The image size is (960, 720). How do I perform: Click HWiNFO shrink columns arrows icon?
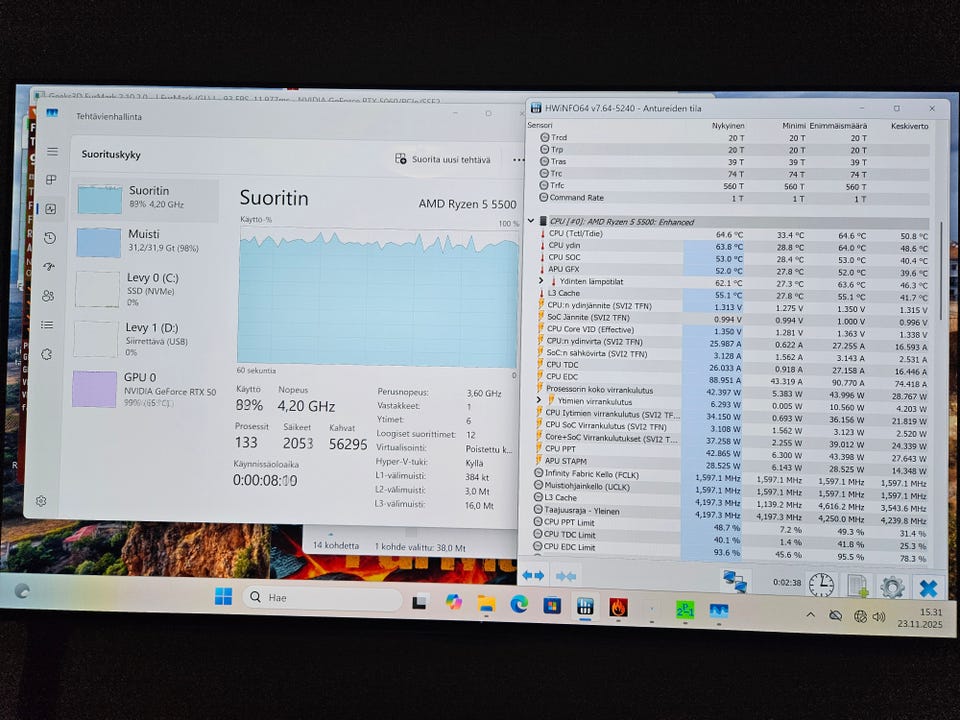coord(566,576)
